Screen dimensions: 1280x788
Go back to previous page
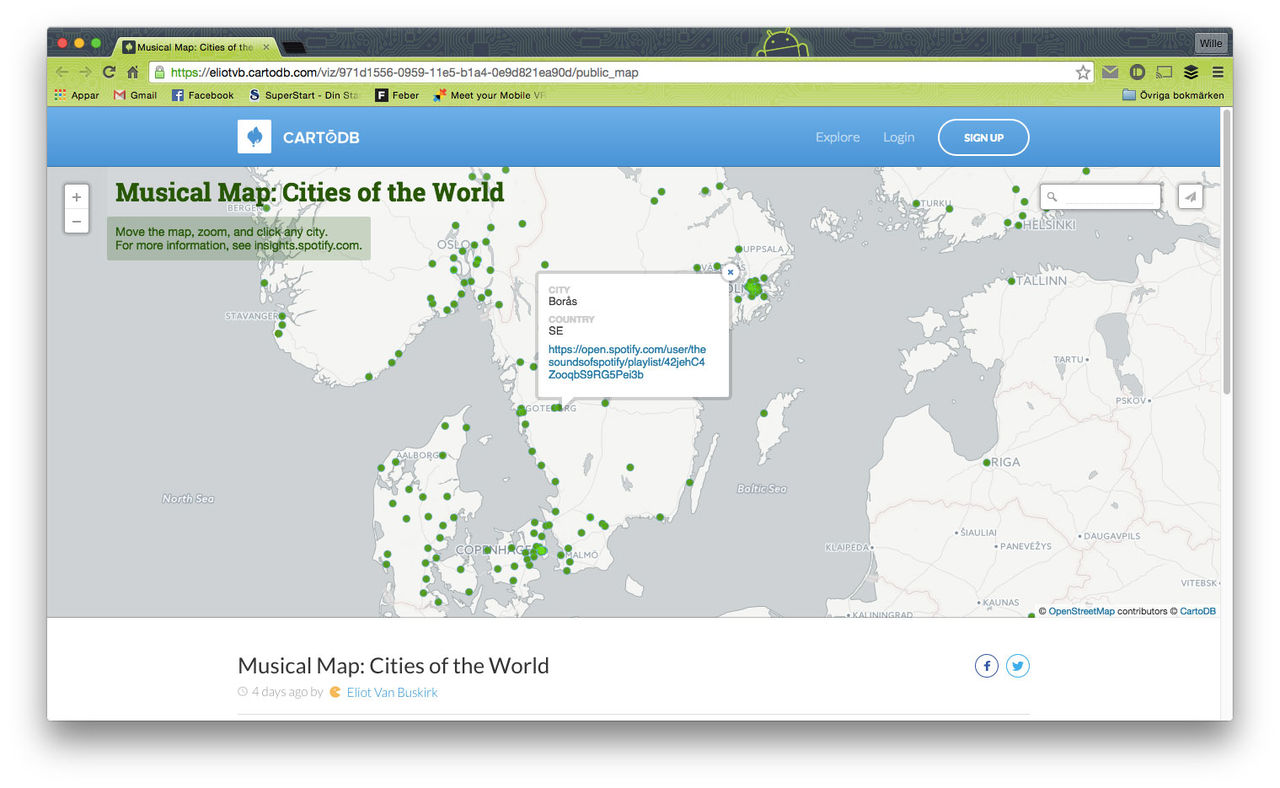pyautogui.click(x=62, y=72)
